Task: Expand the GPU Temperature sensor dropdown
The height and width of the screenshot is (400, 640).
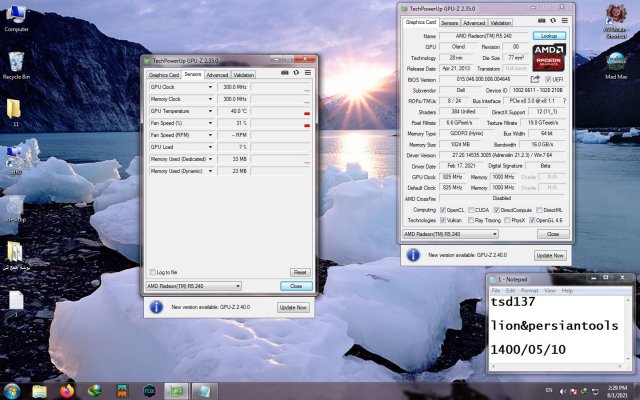Action: click(x=211, y=111)
